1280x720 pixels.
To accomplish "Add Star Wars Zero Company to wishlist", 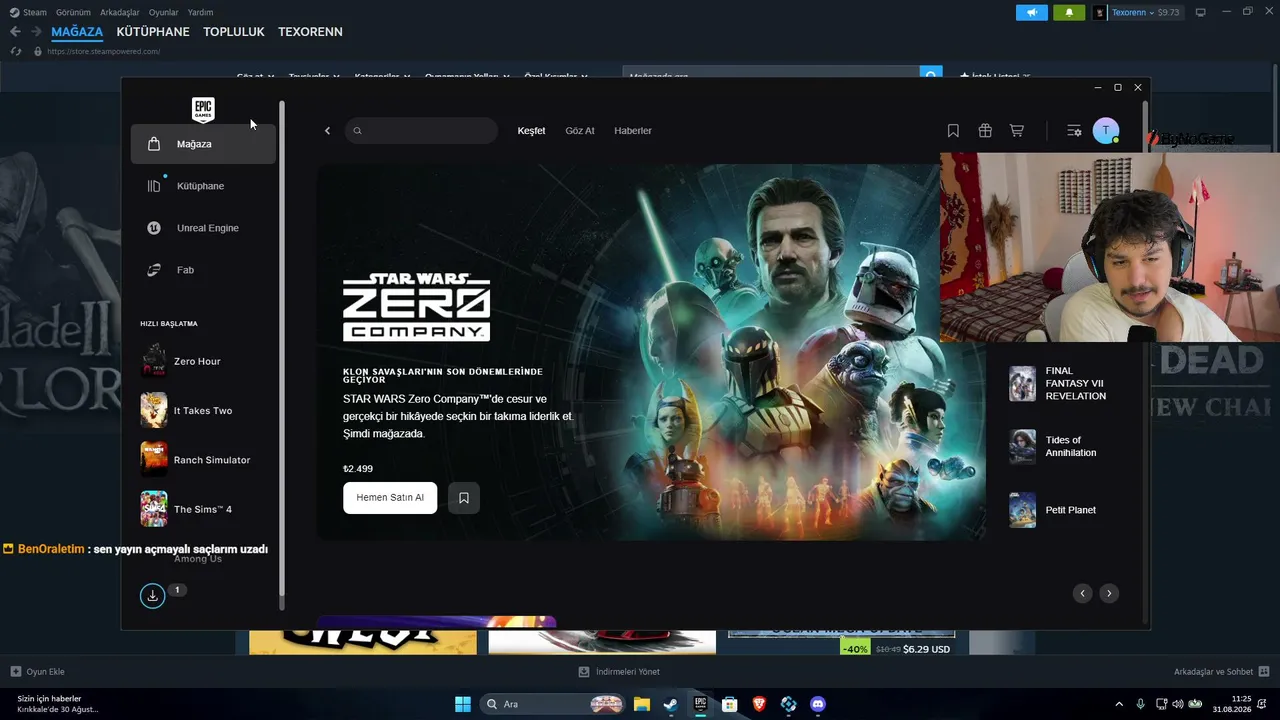I will click(464, 498).
